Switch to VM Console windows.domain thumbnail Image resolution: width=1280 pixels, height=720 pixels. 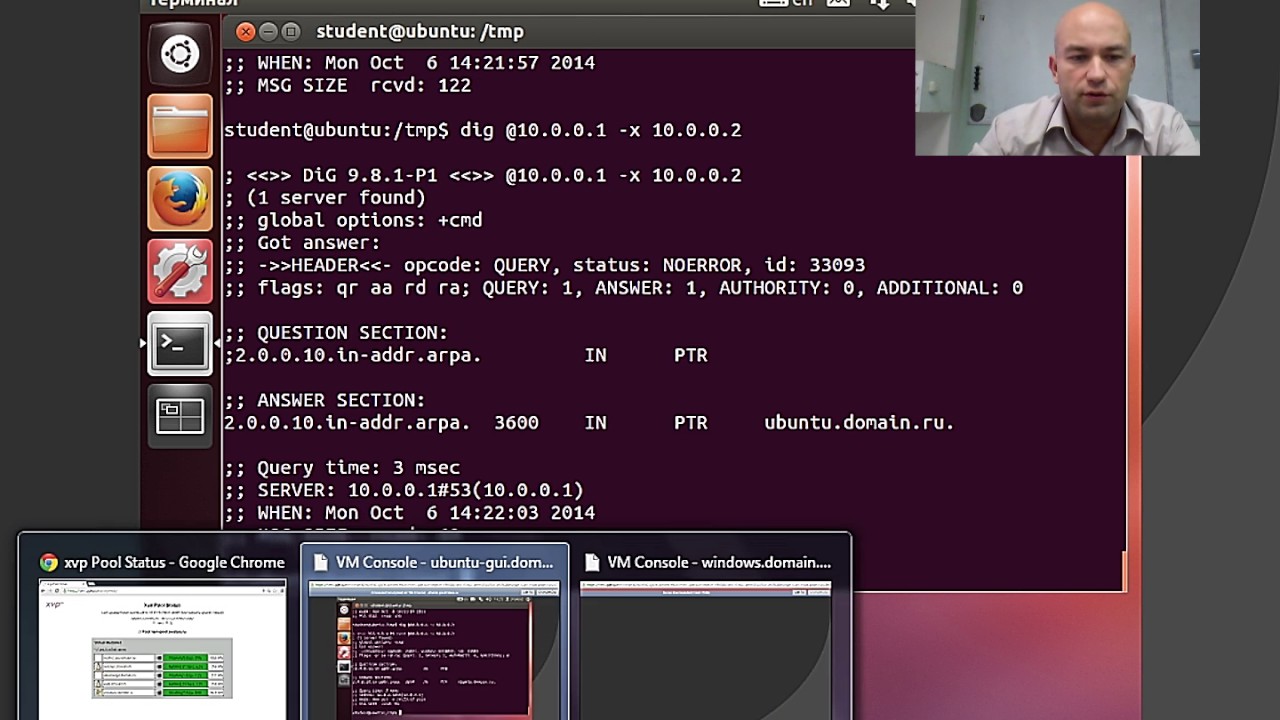706,648
